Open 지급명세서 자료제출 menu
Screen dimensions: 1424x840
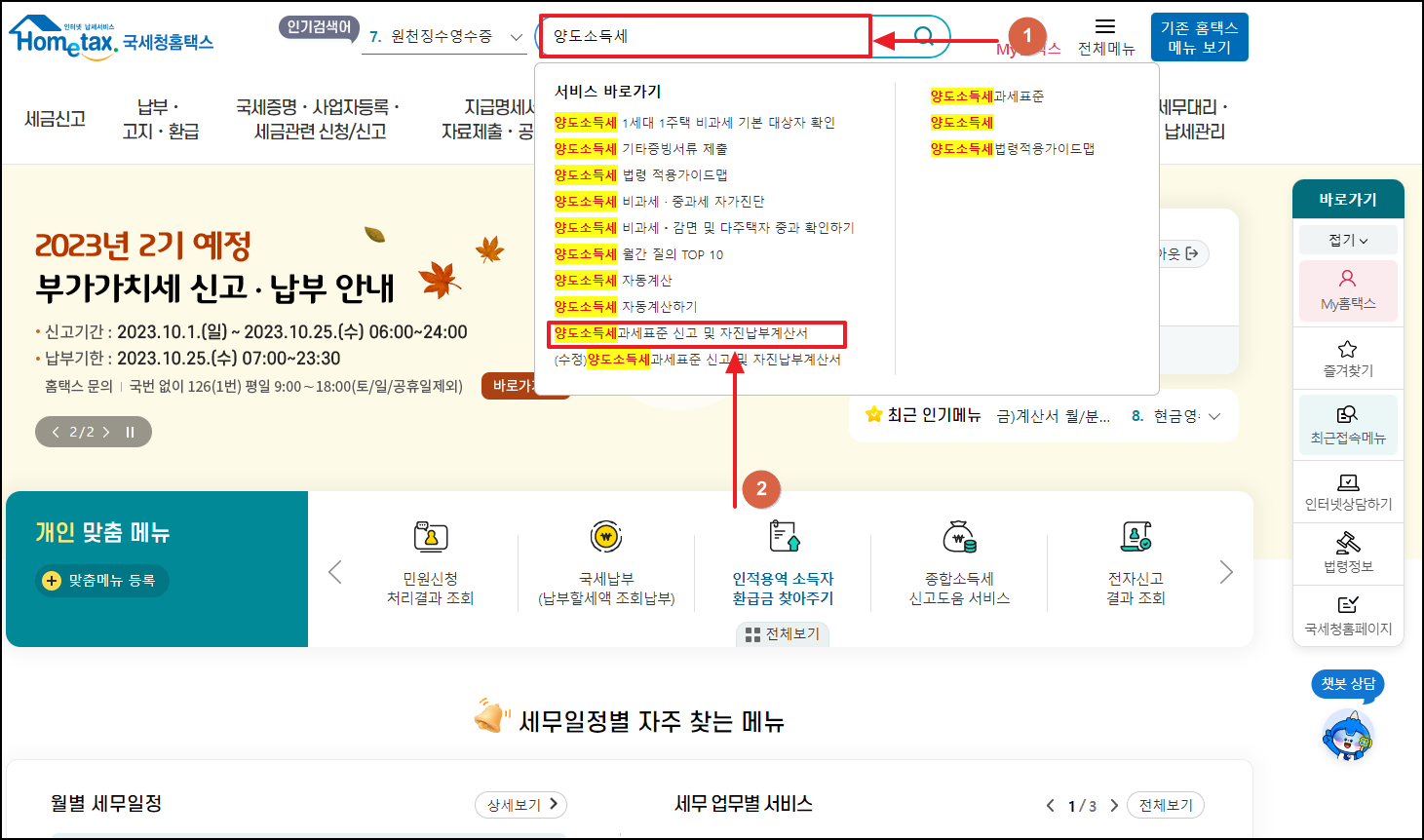click(487, 119)
